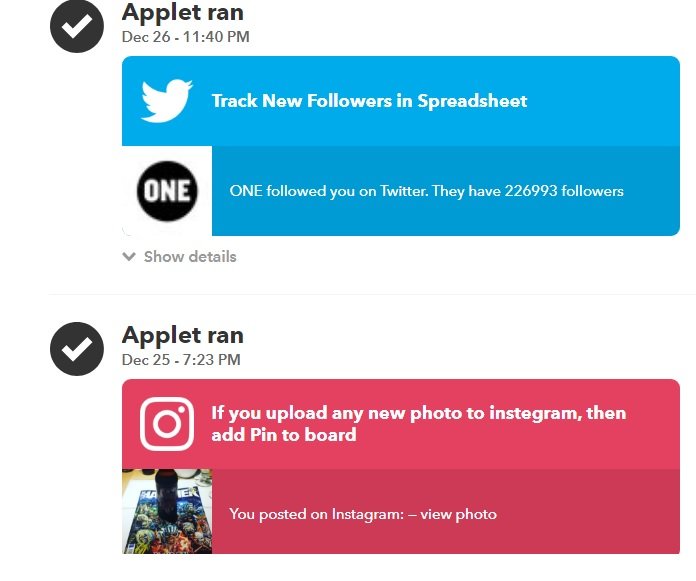
Task: Open the ONE profile logo
Action: [167, 190]
